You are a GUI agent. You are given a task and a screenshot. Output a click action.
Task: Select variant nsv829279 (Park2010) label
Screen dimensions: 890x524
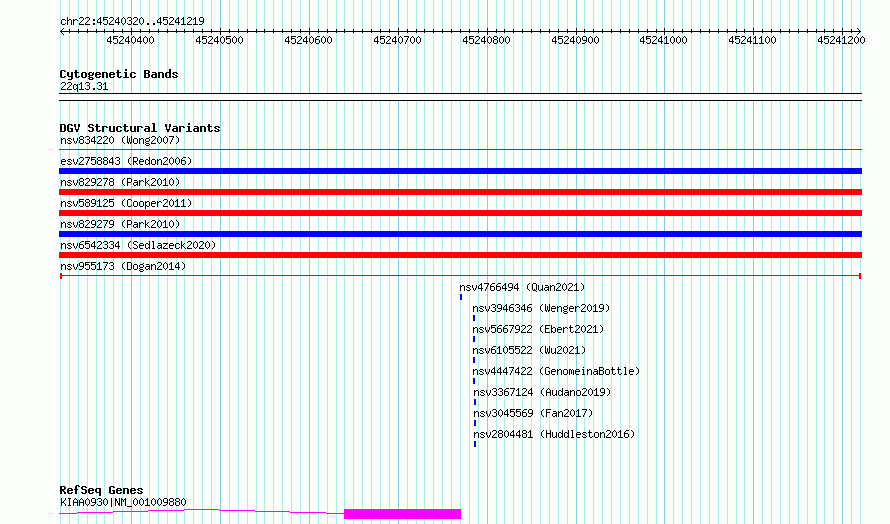click(120, 224)
